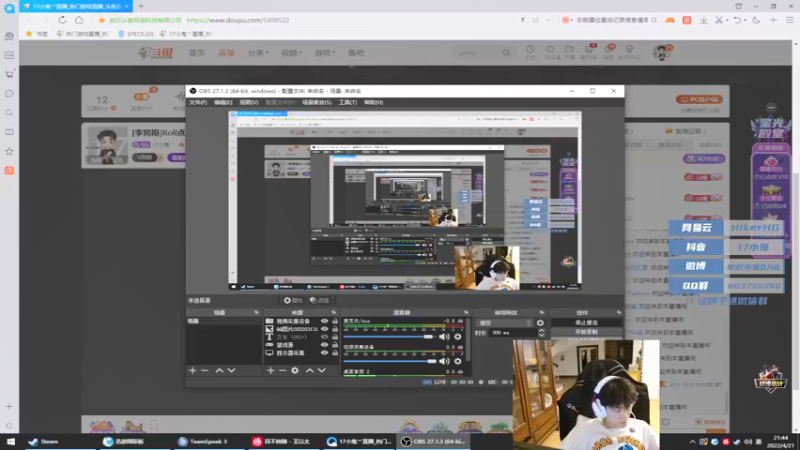
Task: Lock the 显示器采集 source
Action: (335, 353)
